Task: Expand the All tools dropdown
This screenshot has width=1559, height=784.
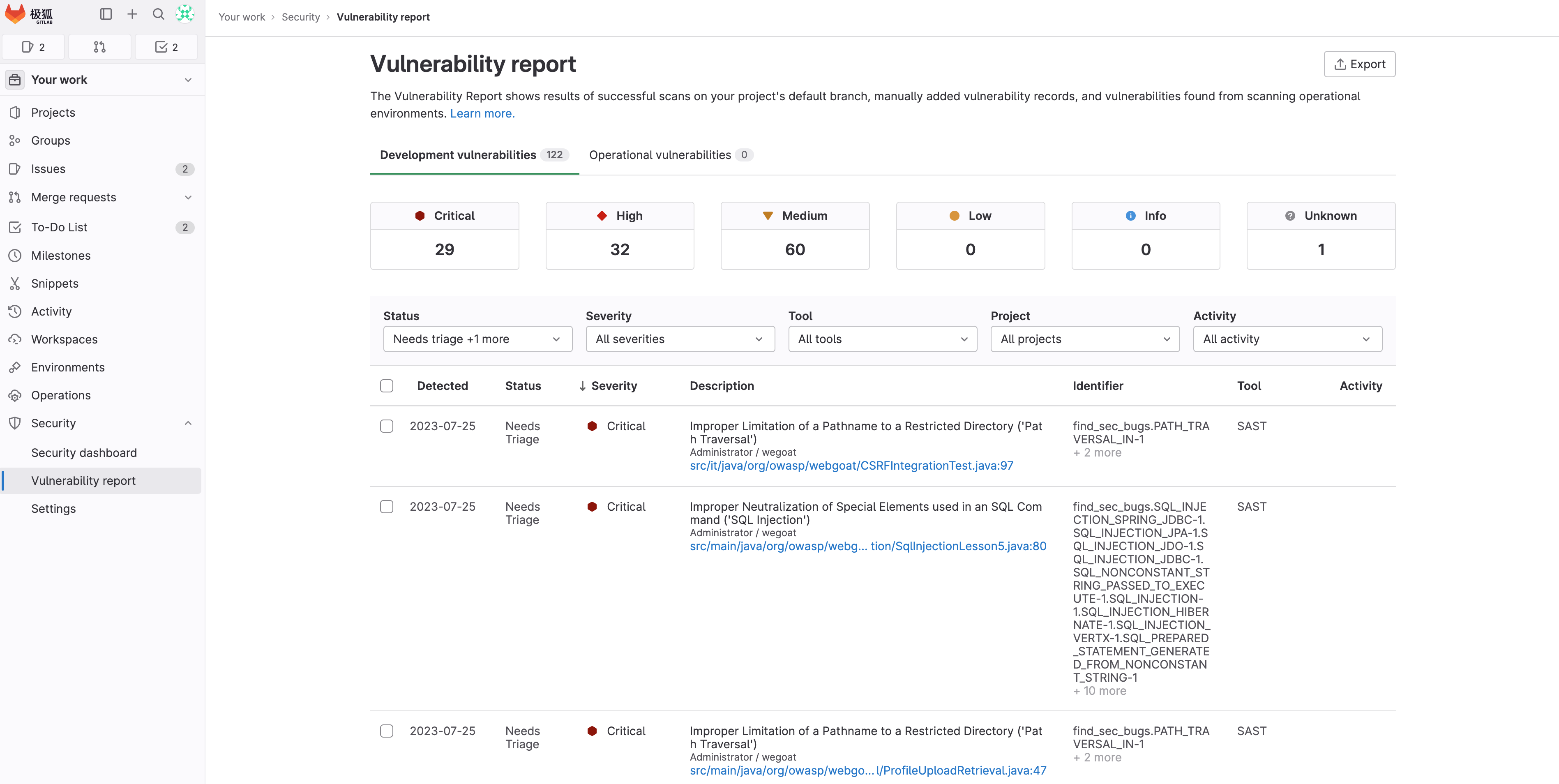Action: (x=882, y=339)
